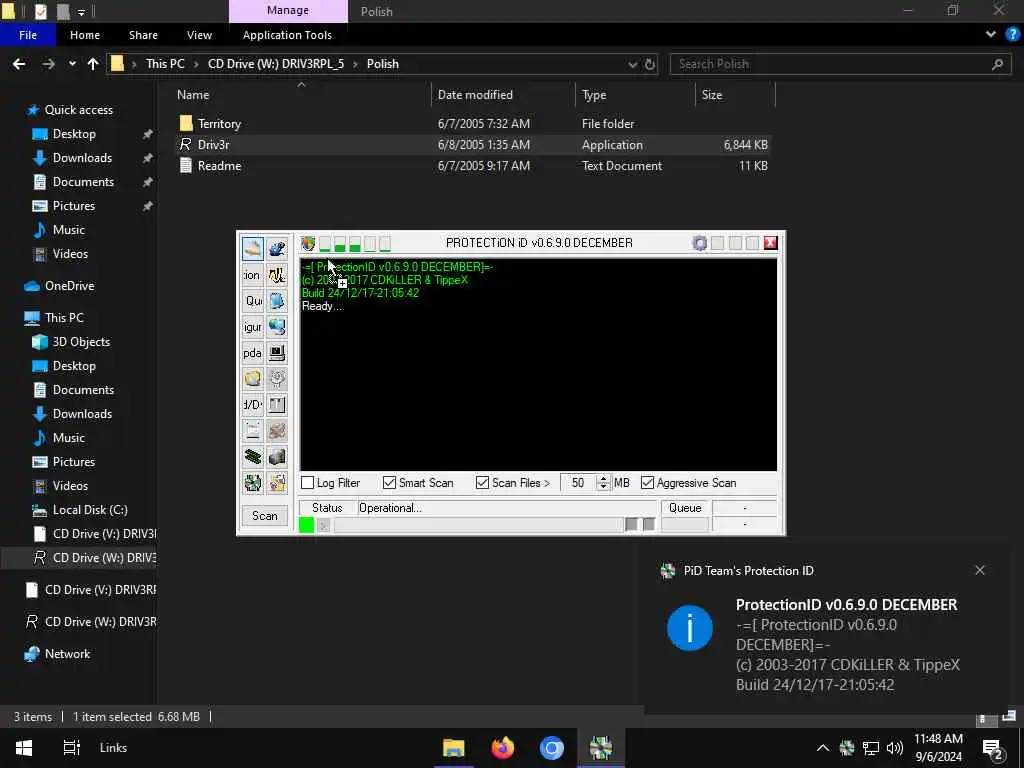1024x768 pixels.
Task: Click the ProtectionID icon on the taskbar
Action: click(601, 748)
